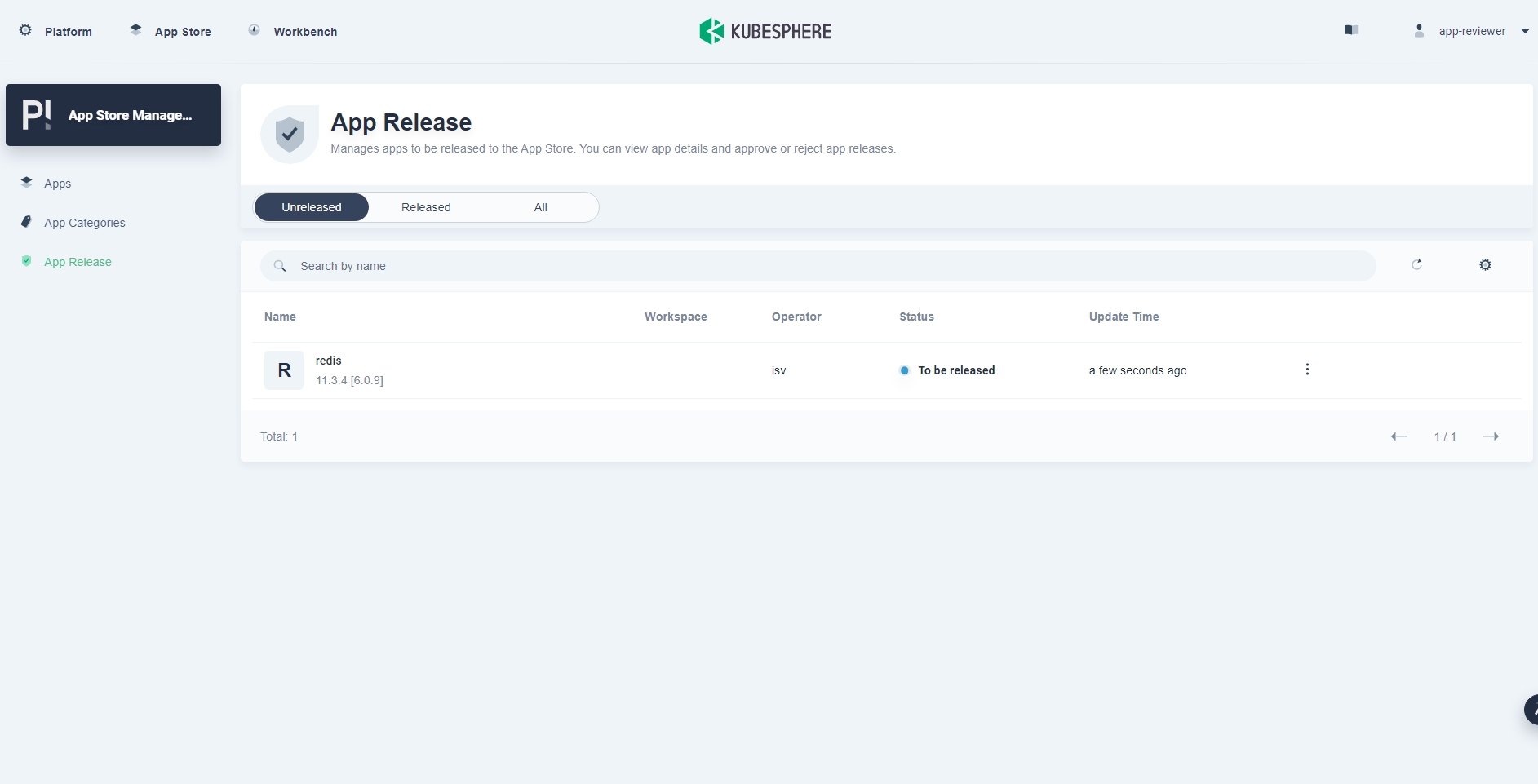Image resolution: width=1538 pixels, height=784 pixels.
Task: Show All app releases
Action: [x=540, y=207]
